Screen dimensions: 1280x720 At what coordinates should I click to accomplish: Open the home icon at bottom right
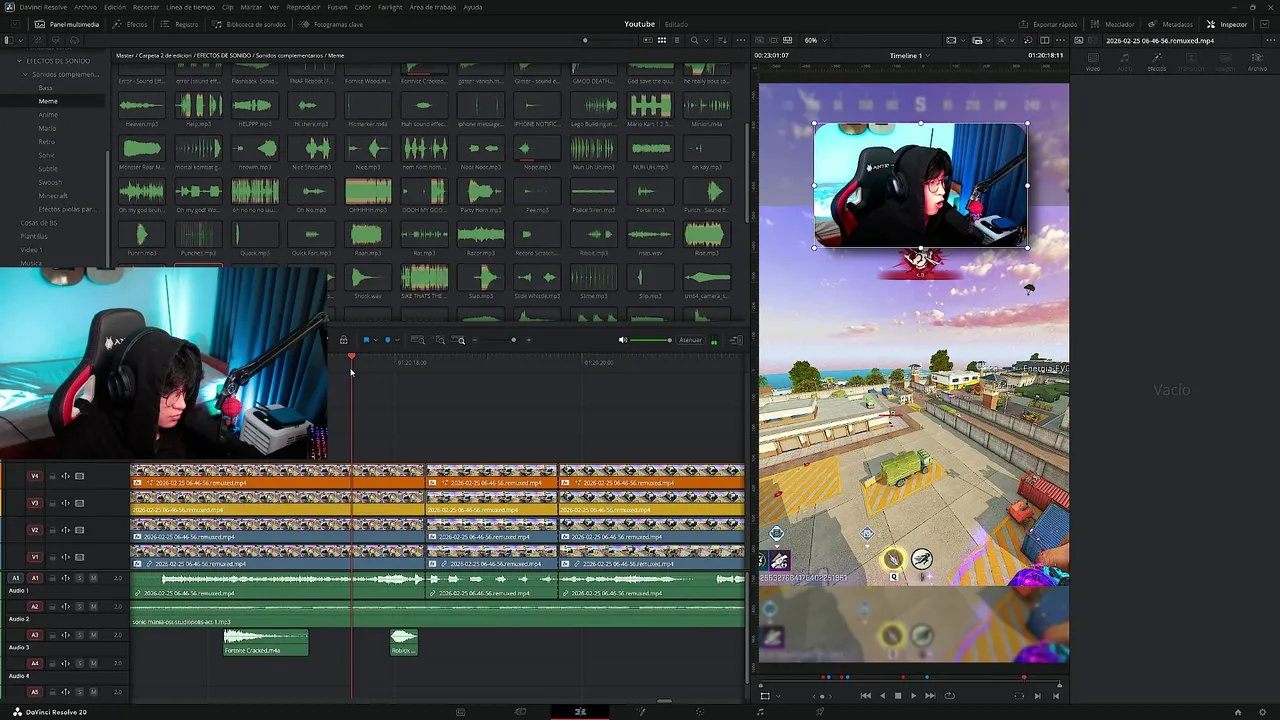click(1238, 712)
